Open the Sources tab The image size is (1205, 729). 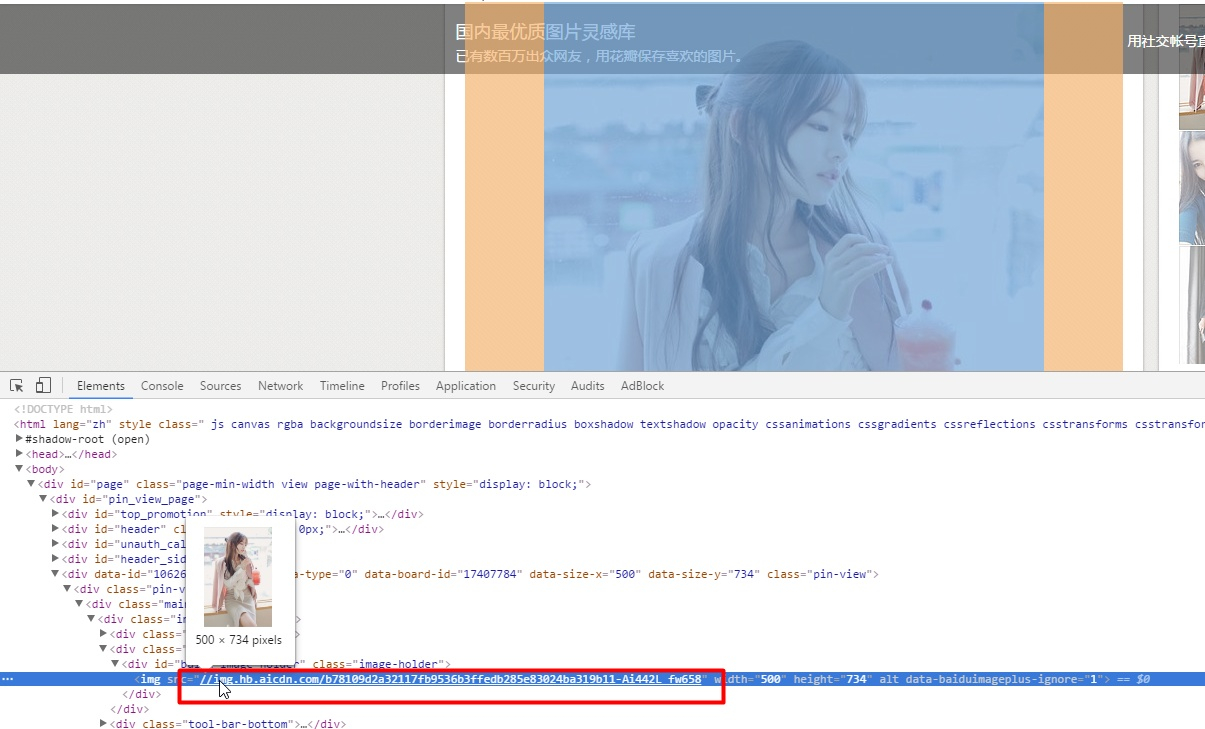(x=220, y=386)
